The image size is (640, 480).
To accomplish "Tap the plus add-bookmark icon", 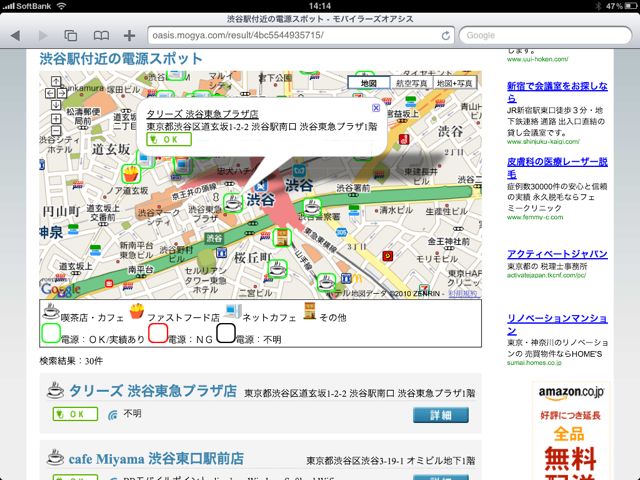I will (129, 36).
